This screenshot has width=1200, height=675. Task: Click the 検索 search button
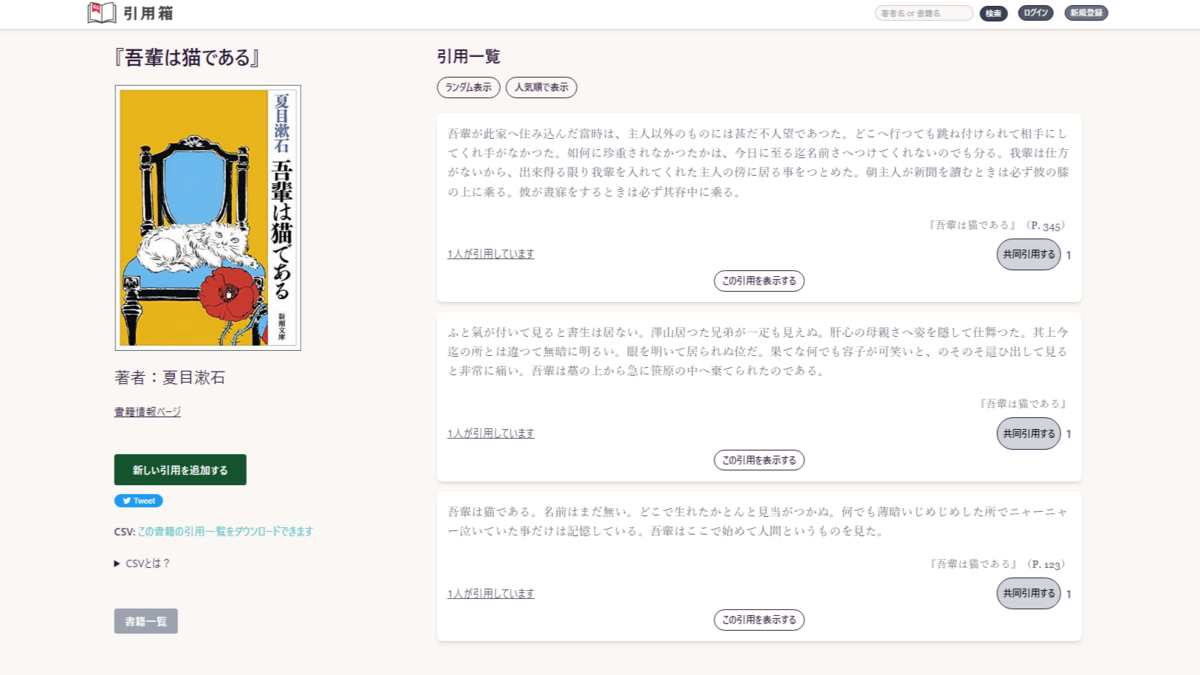pos(992,13)
